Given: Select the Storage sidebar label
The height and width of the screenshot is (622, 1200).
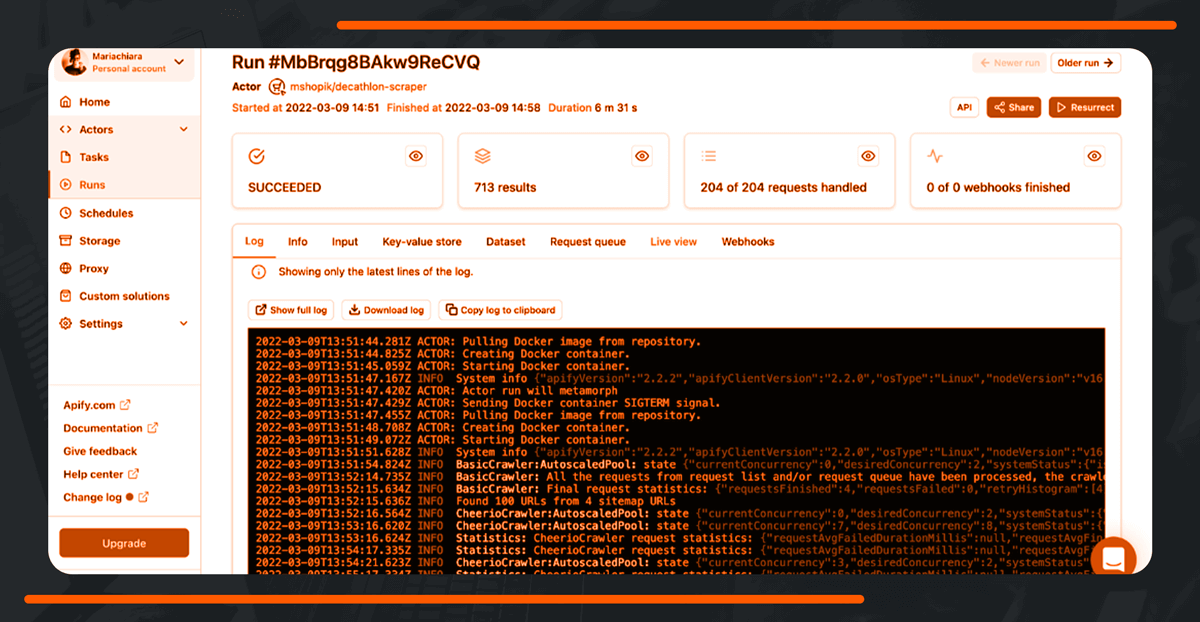Looking at the screenshot, I should (x=100, y=241).
